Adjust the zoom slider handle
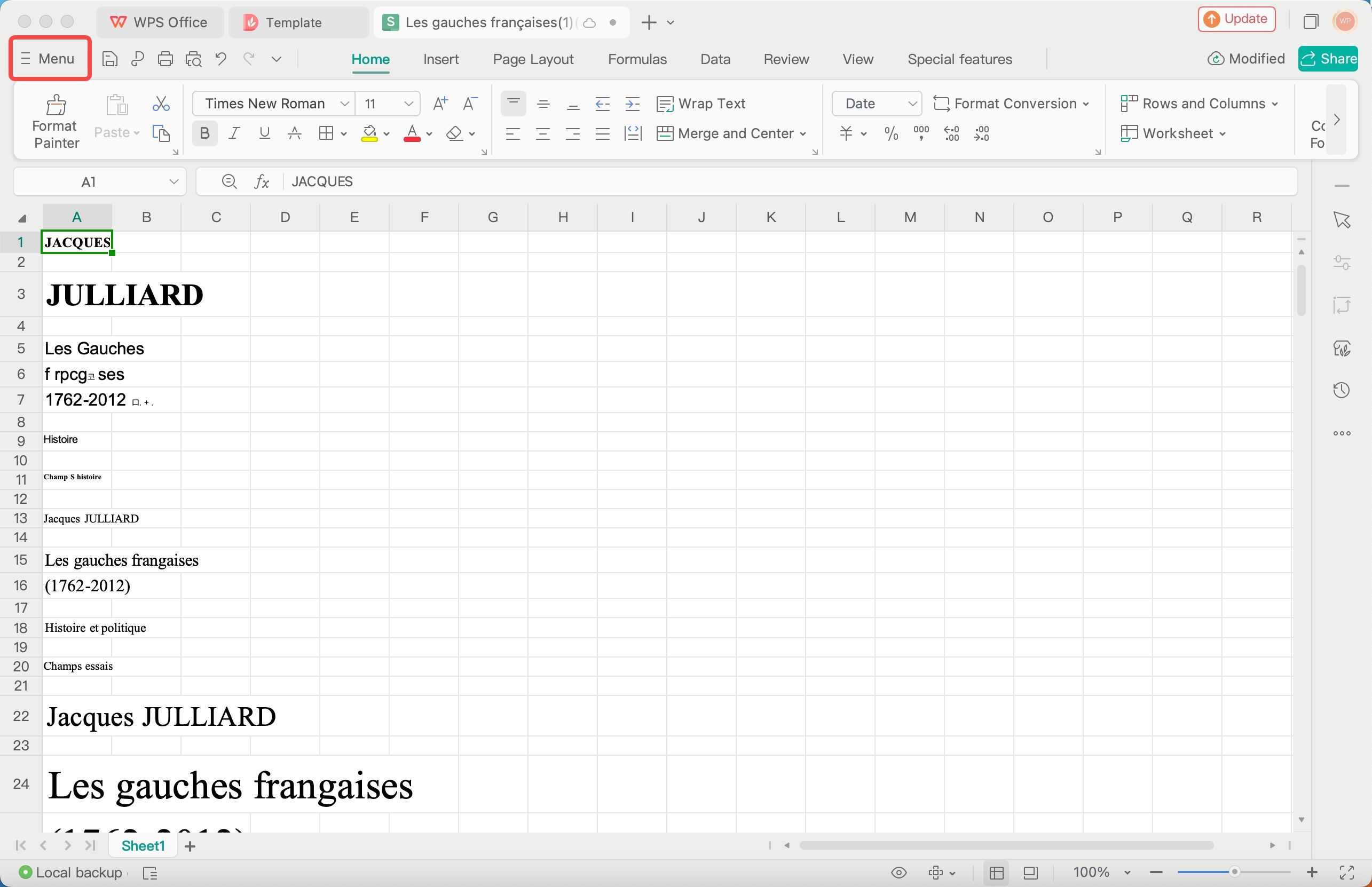1372x887 pixels. (1234, 872)
